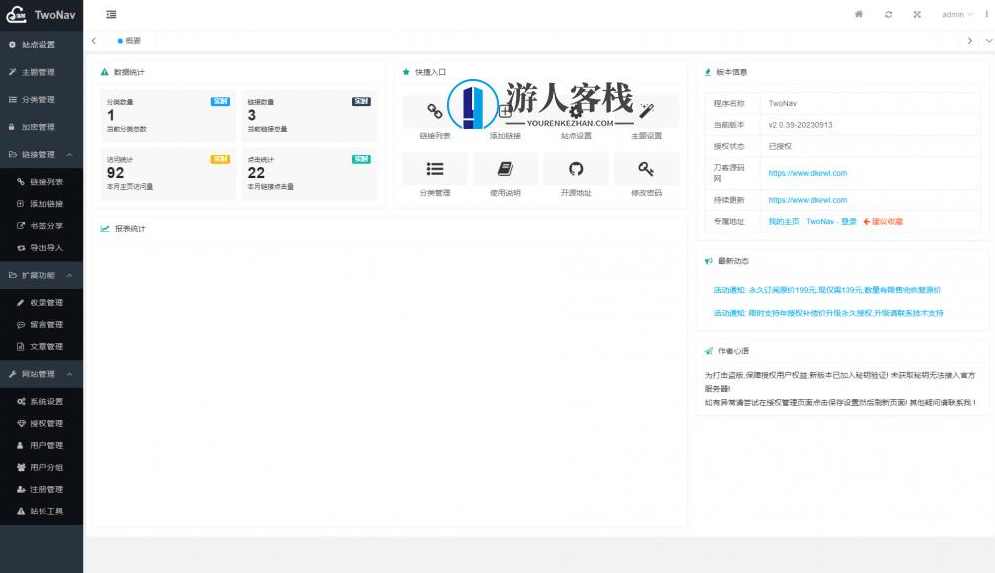Screen dimensions: 995x573
Task: Open dkewl.com link in 持续更新 row
Action: [808, 200]
